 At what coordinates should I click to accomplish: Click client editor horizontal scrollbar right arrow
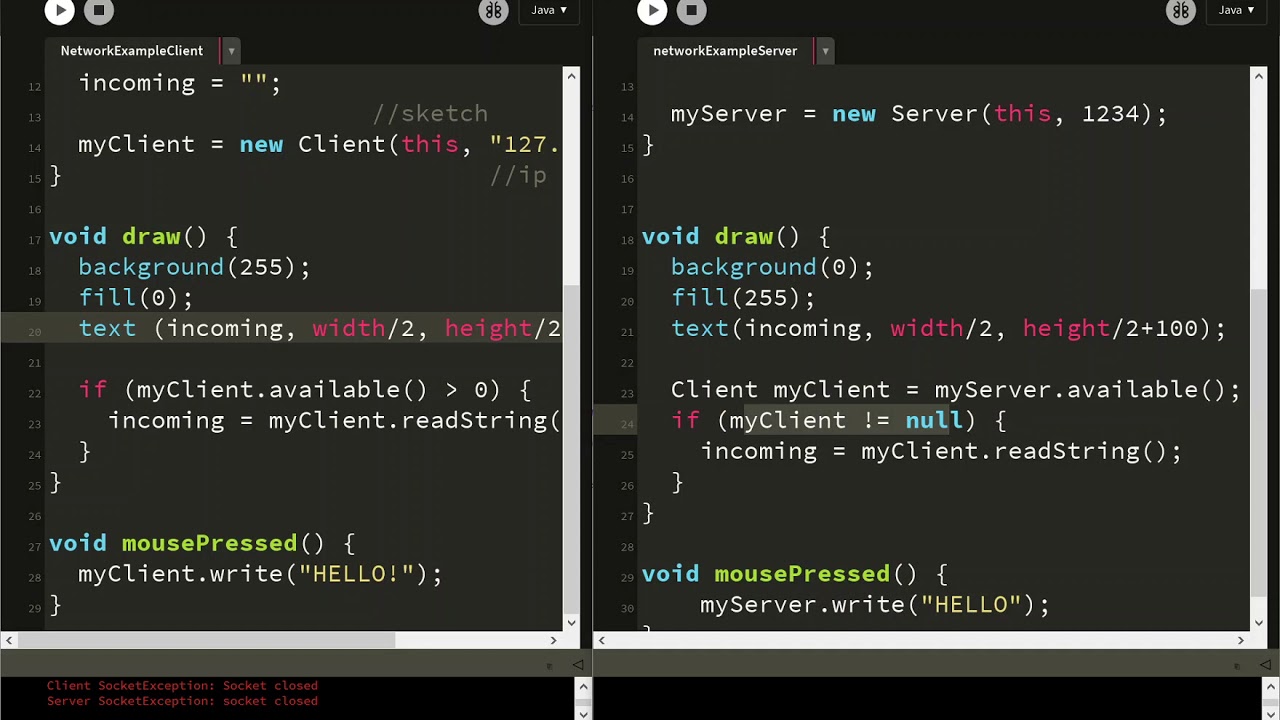[553, 640]
